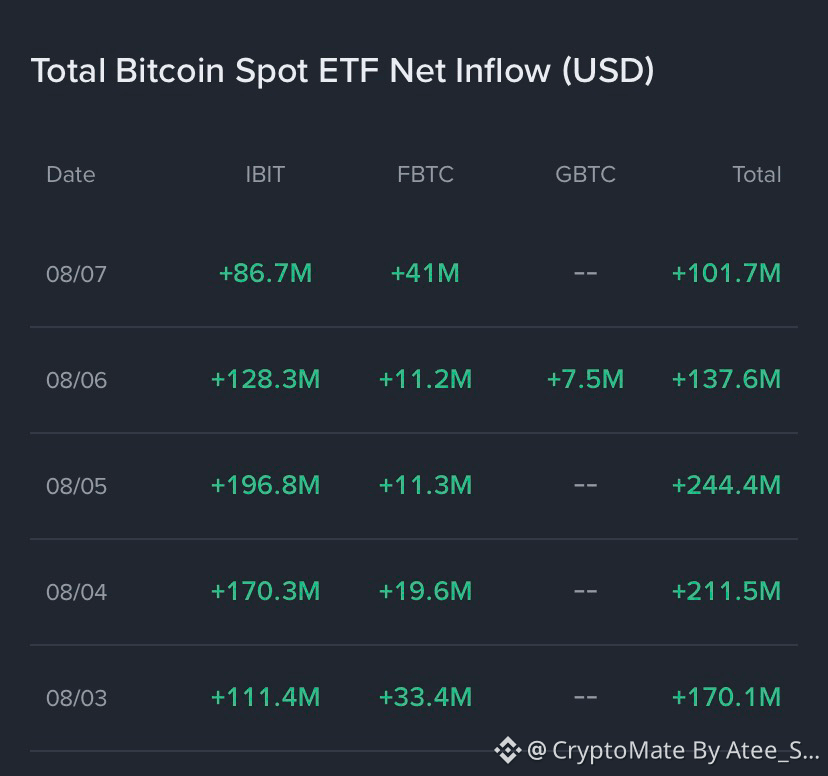Open the CryptoMate By Atee_S watermark link
The width and height of the screenshot is (828, 776).
[x=673, y=751]
